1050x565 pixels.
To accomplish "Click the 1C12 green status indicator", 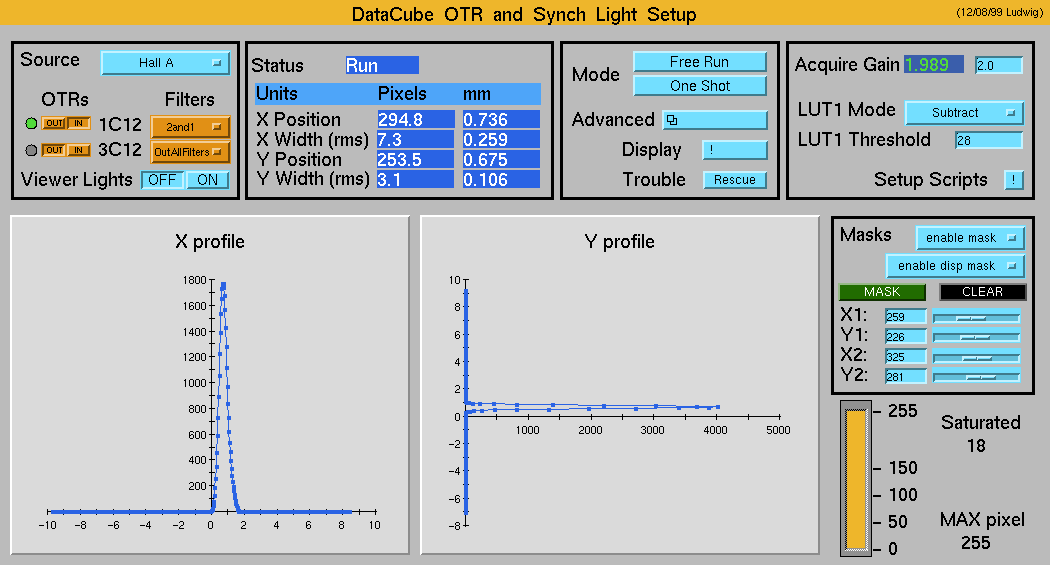I will pyautogui.click(x=31, y=123).
